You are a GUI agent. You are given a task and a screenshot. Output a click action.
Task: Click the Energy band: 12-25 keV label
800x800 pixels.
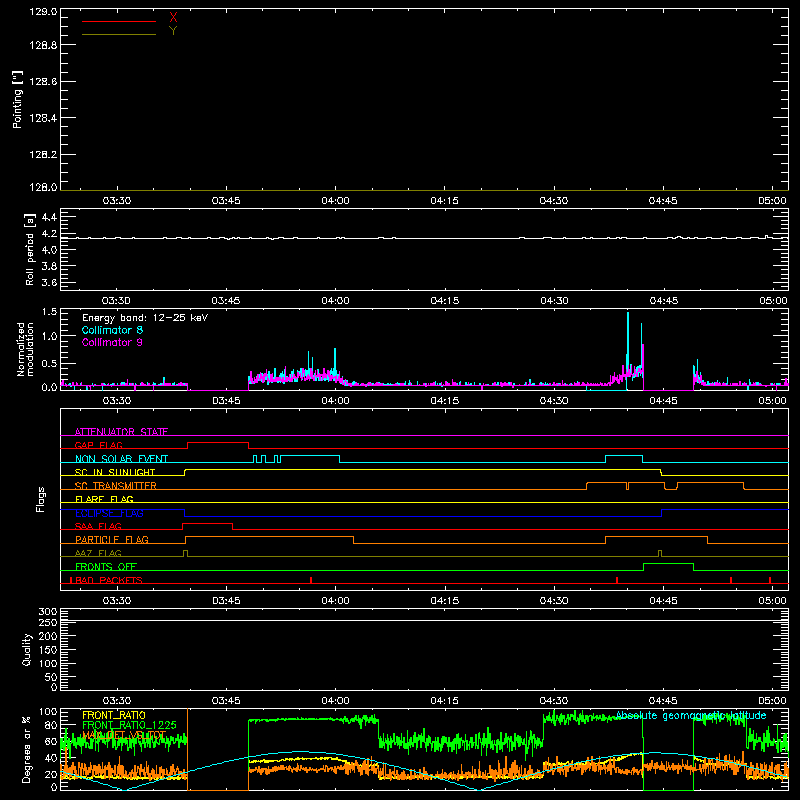145,318
